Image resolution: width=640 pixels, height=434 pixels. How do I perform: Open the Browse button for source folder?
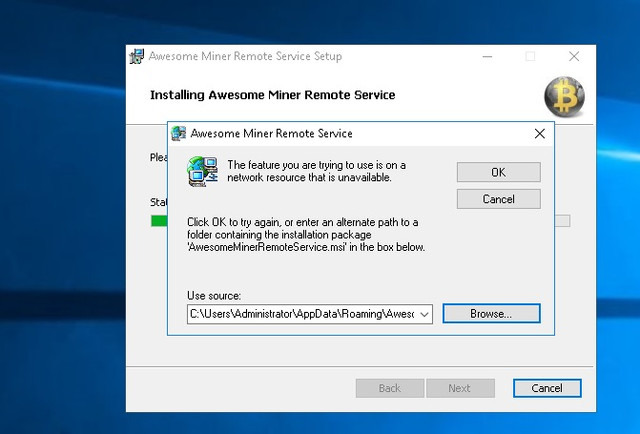point(491,314)
